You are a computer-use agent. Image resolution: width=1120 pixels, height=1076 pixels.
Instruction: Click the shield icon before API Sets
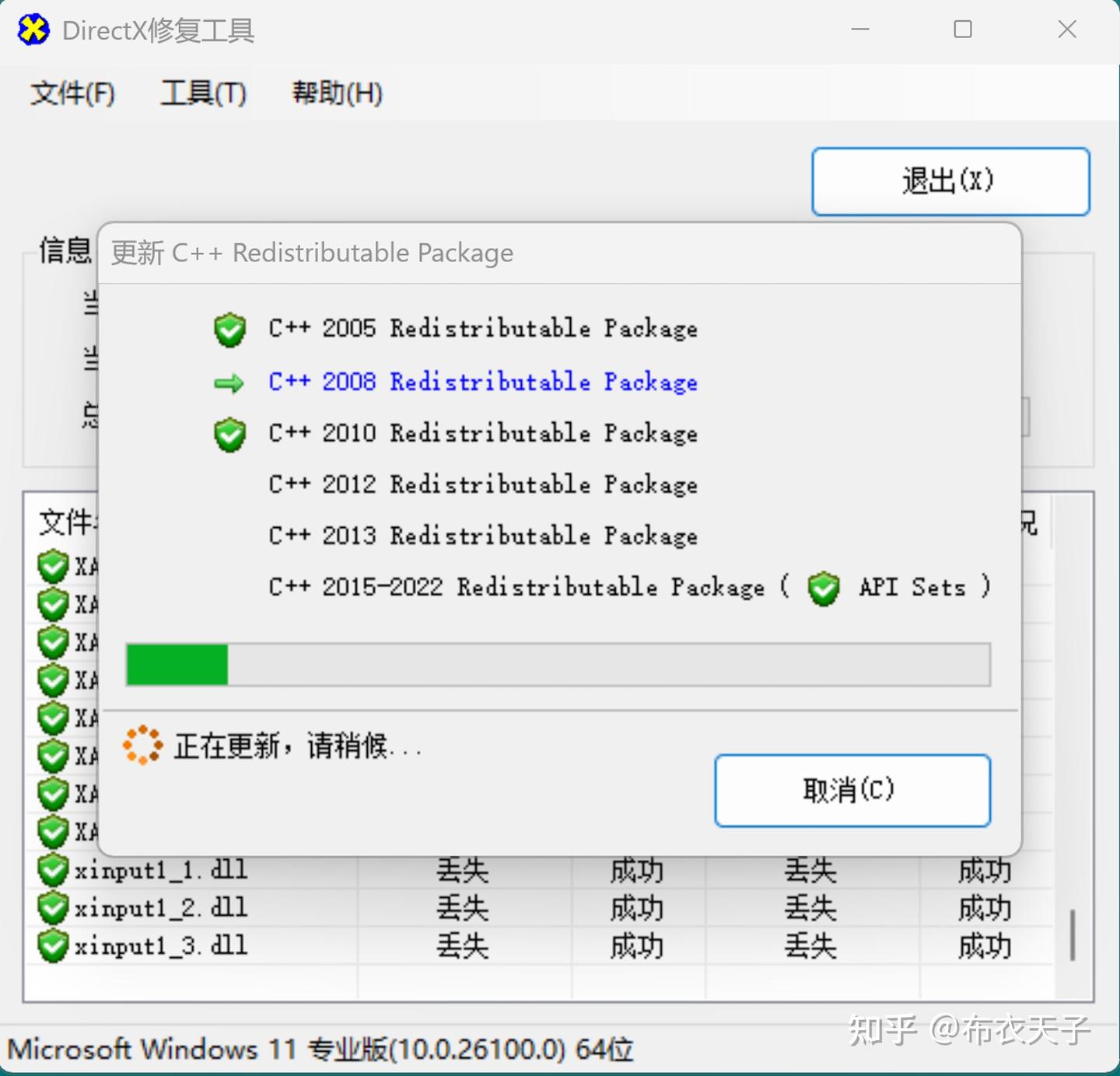click(x=824, y=589)
